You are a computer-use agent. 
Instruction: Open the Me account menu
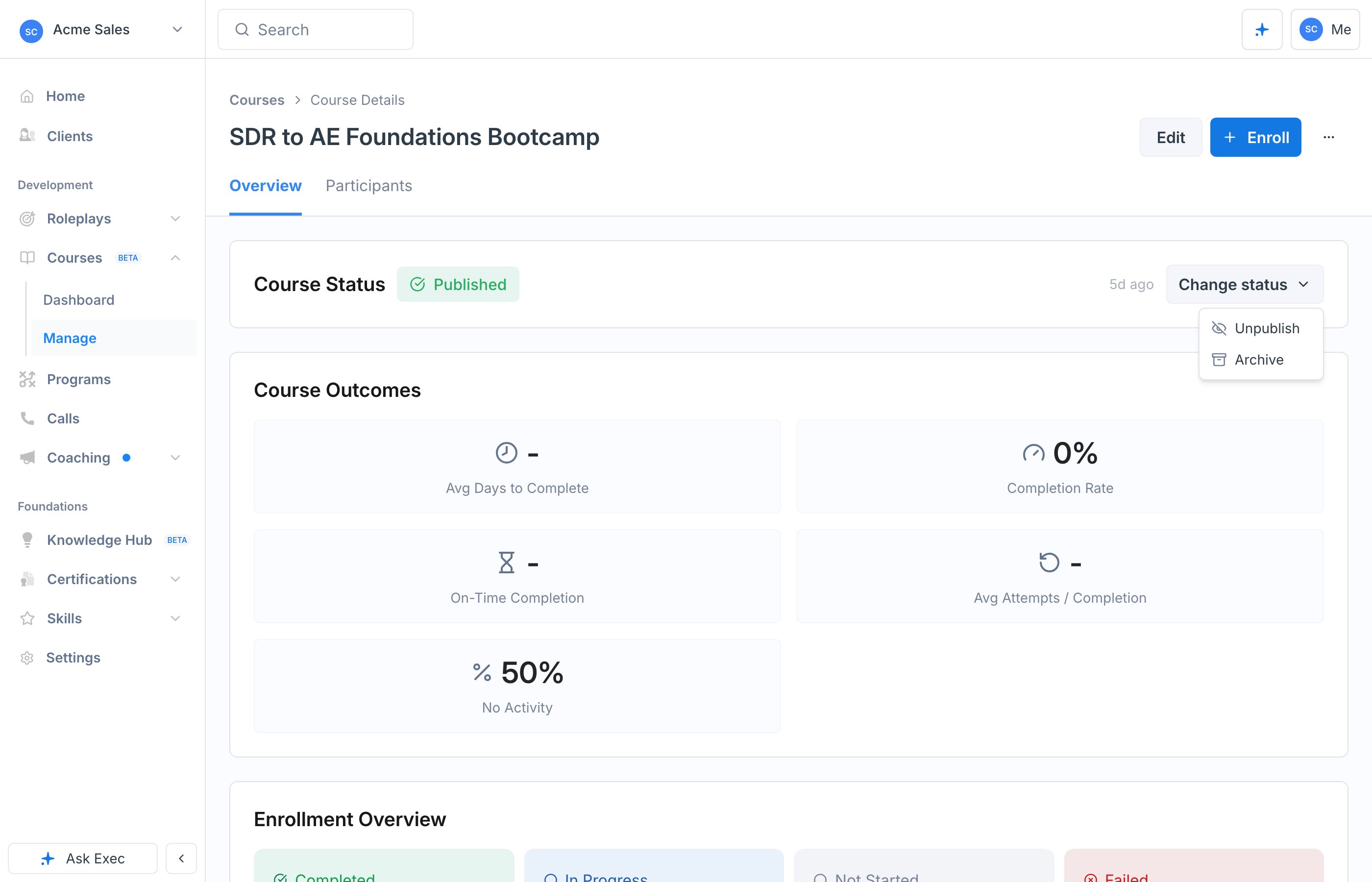(x=1324, y=29)
